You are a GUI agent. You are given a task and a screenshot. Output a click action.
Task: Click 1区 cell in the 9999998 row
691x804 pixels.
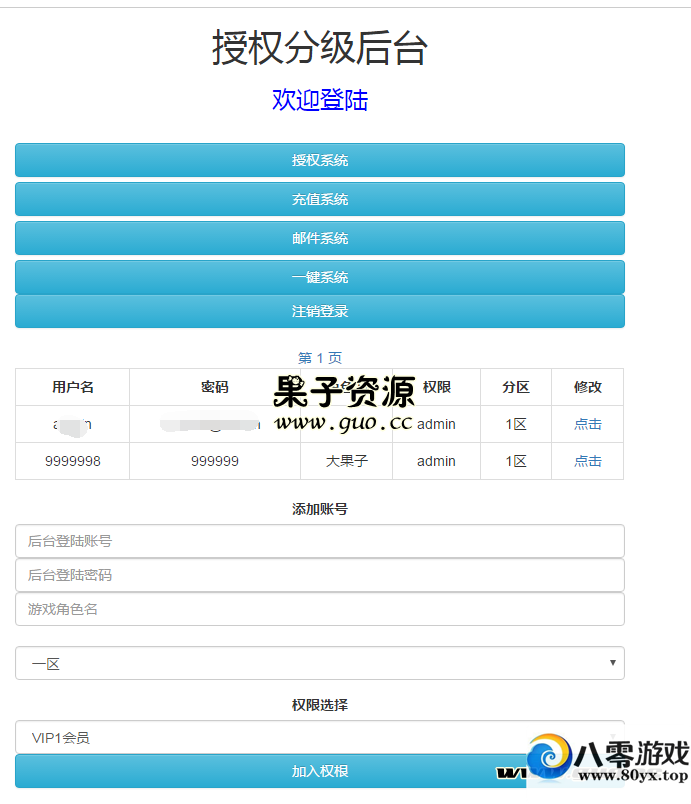[x=516, y=461]
